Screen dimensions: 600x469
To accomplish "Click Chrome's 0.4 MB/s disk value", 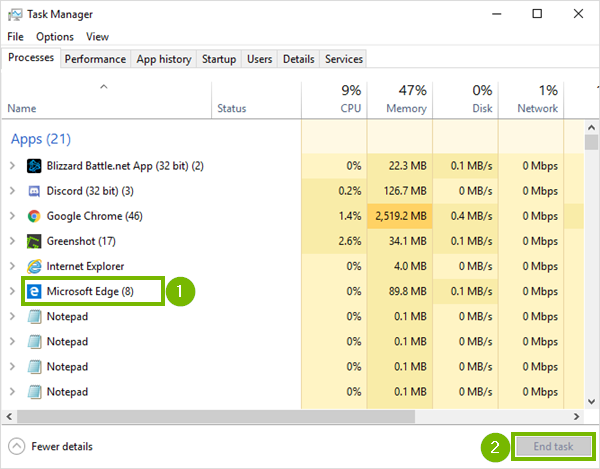I will pyautogui.click(x=471, y=216).
